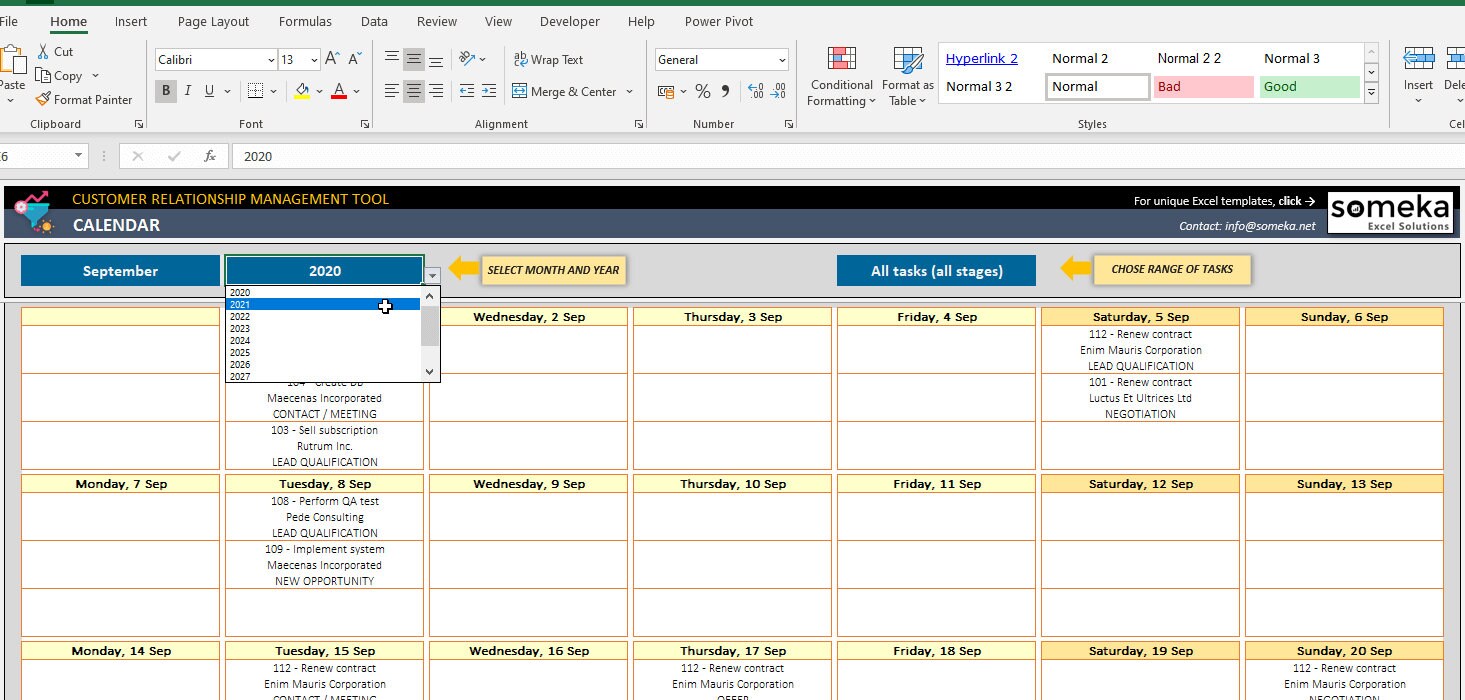1465x700 pixels.
Task: Toggle center alignment
Action: (413, 91)
